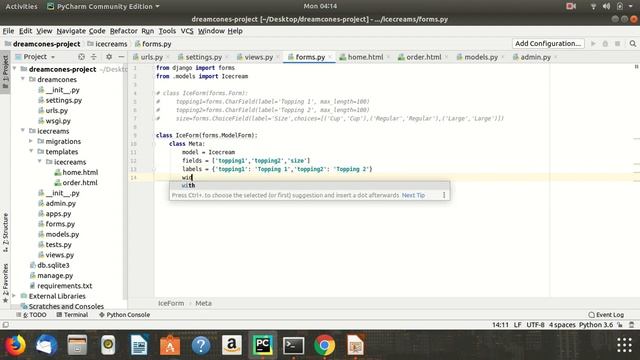This screenshot has width=640, height=360.
Task: Click Python 3.6 interpreter in status bar
Action: pyautogui.click(x=596, y=325)
